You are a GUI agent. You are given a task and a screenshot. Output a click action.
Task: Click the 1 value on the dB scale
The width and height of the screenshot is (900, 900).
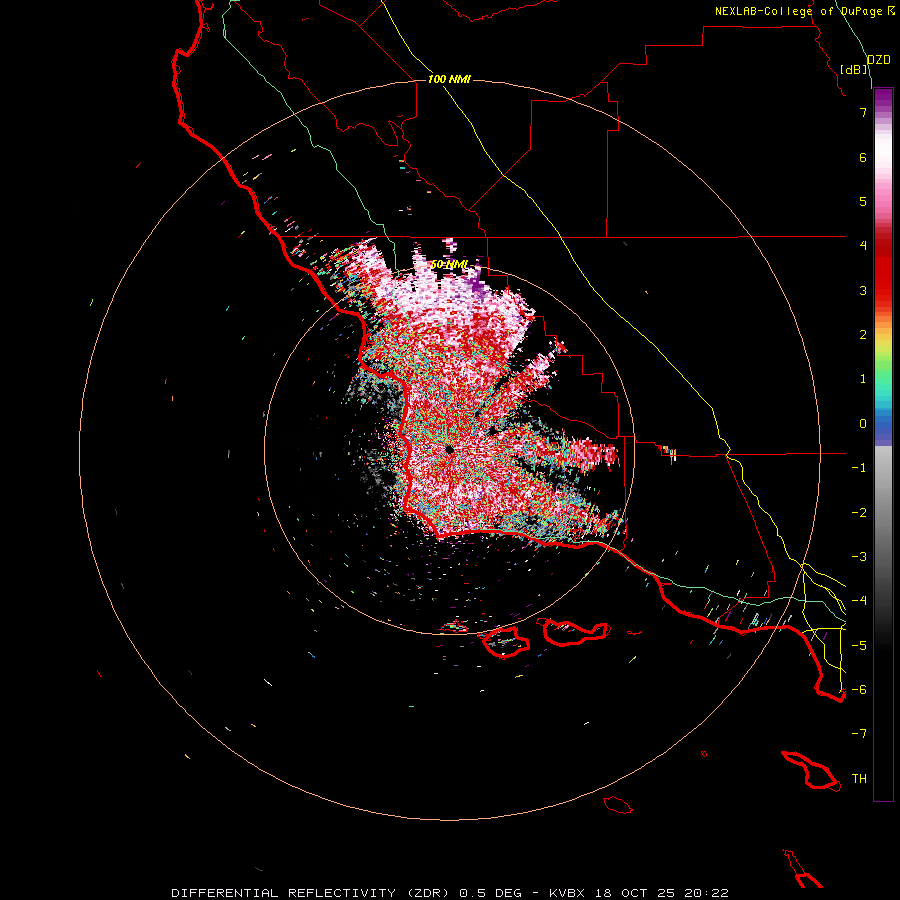coord(863,379)
